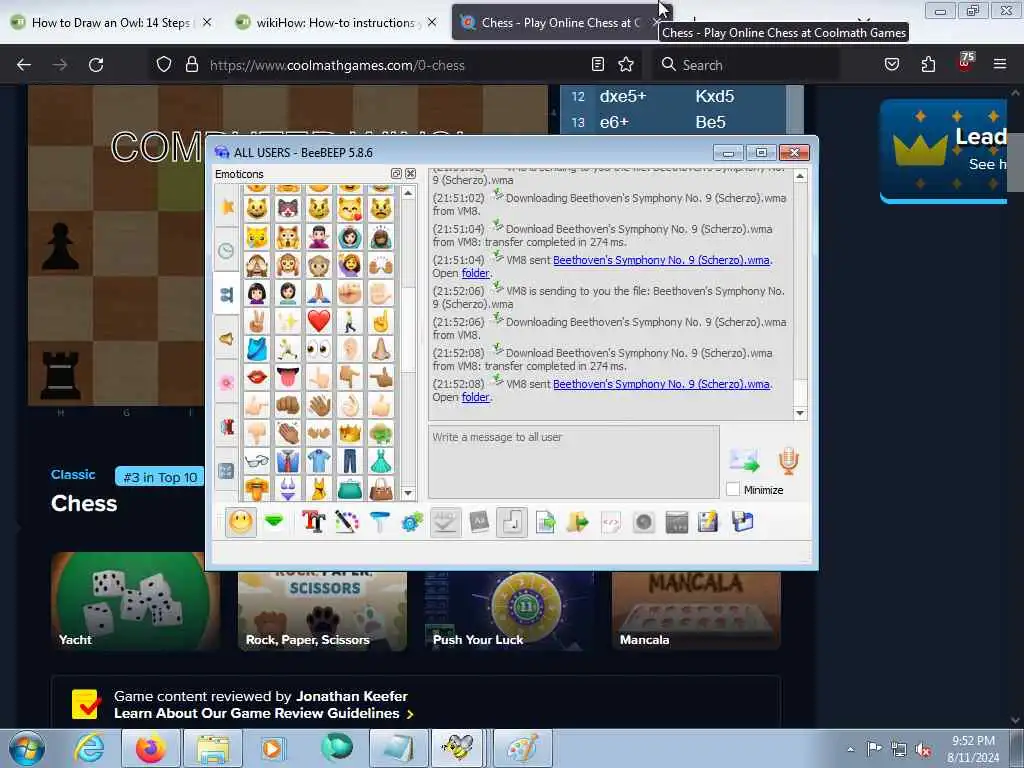This screenshot has width=1024, height=768.
Task: Select the bell objects emoticon tab
Action: click(227, 338)
